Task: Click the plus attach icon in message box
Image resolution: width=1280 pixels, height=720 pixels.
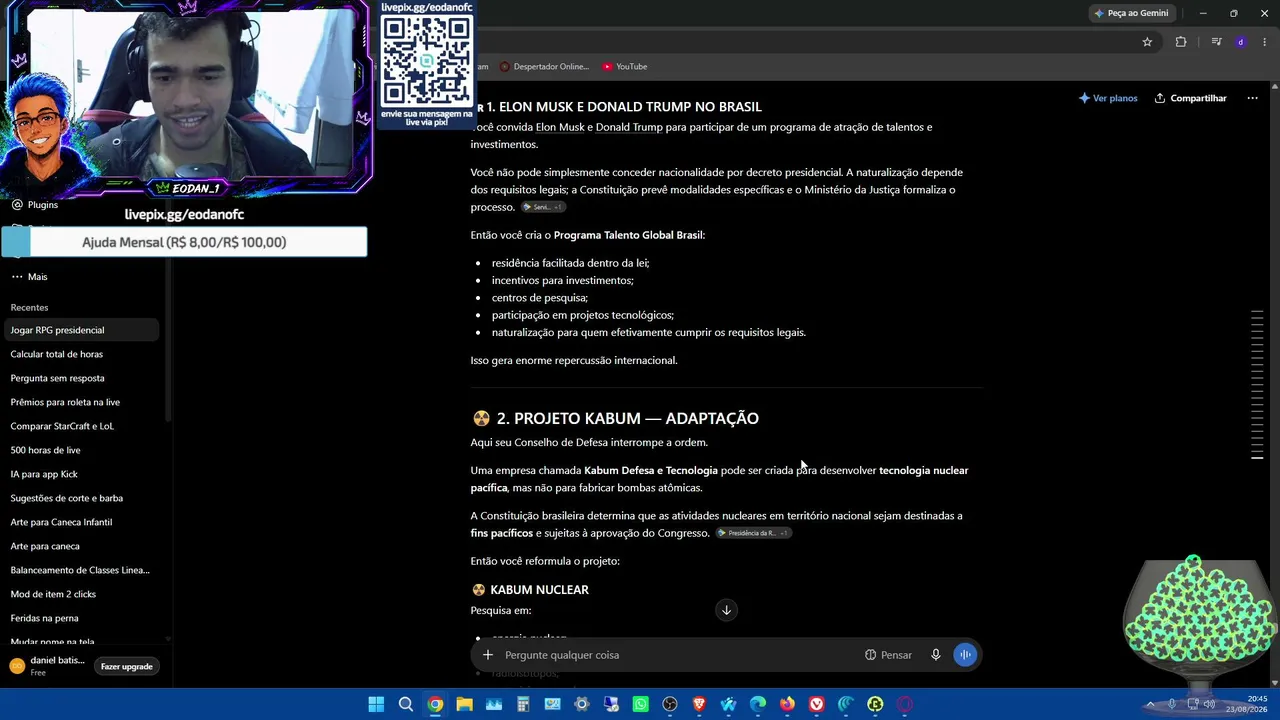Action: pyautogui.click(x=488, y=655)
